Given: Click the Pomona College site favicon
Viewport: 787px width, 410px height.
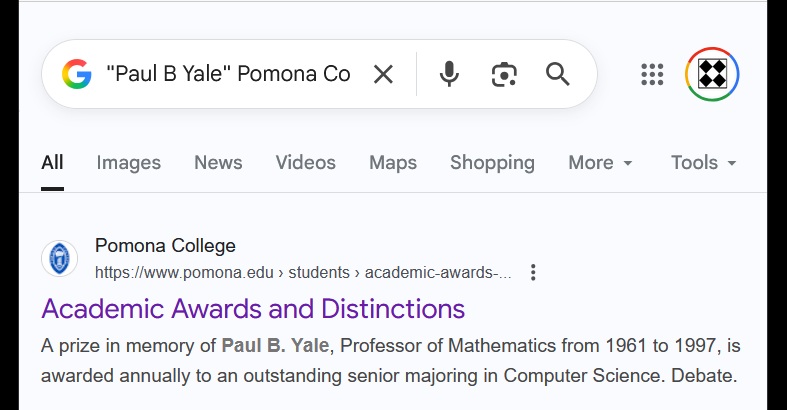Looking at the screenshot, I should 59,258.
